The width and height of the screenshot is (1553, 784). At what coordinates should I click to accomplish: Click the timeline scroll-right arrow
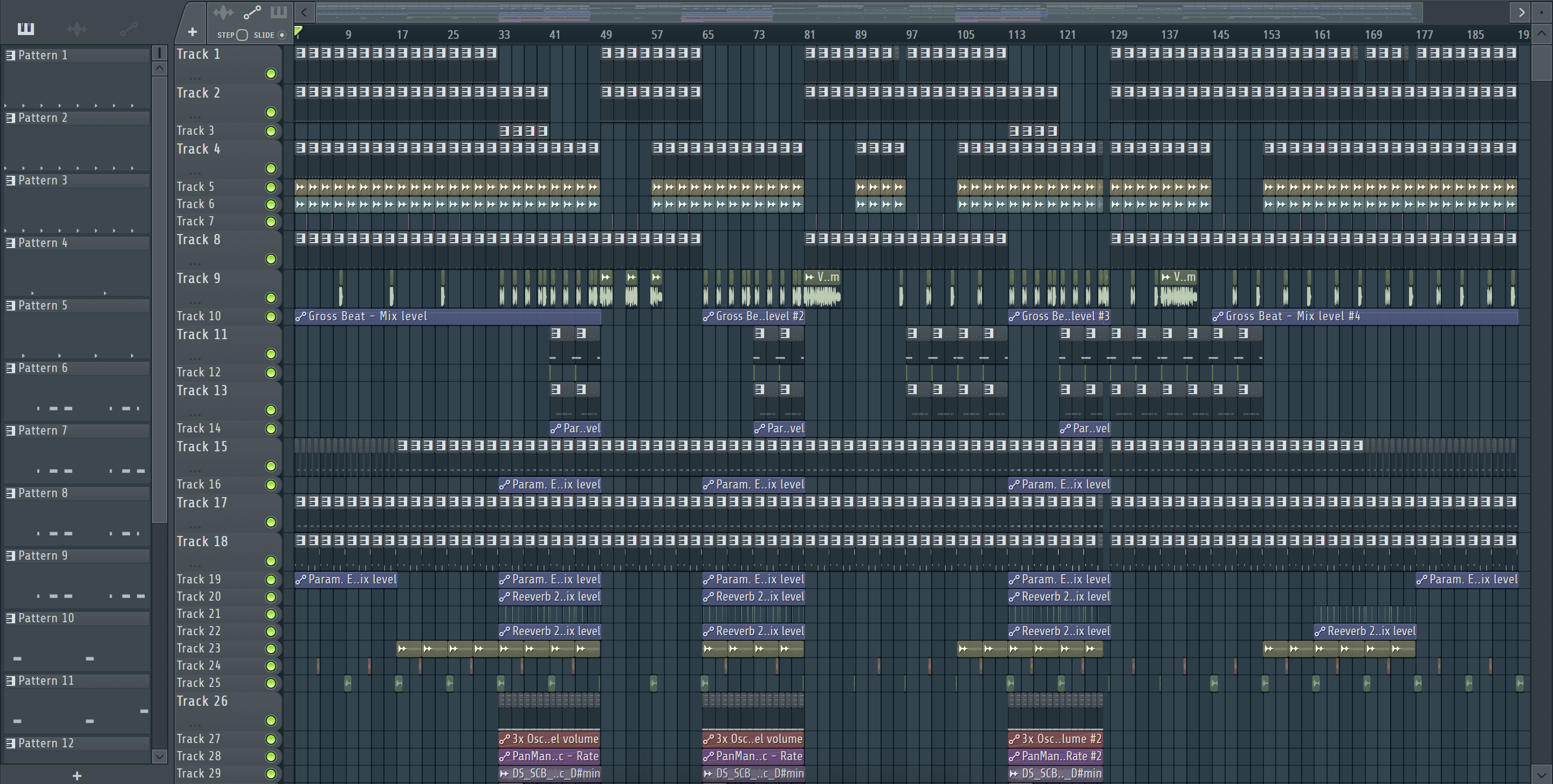tap(1521, 12)
